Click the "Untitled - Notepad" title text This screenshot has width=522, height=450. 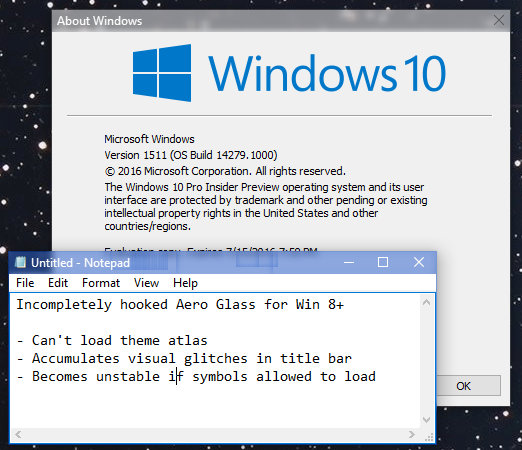coord(80,263)
